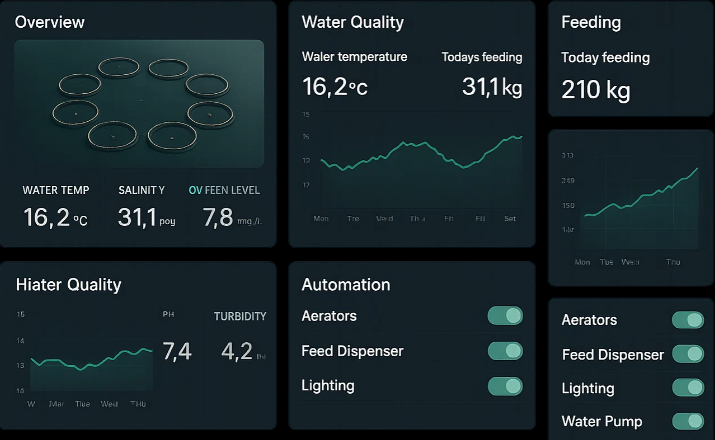Select the feeding trend chart under Feeding card
The height and width of the screenshot is (440, 715).
click(630, 205)
